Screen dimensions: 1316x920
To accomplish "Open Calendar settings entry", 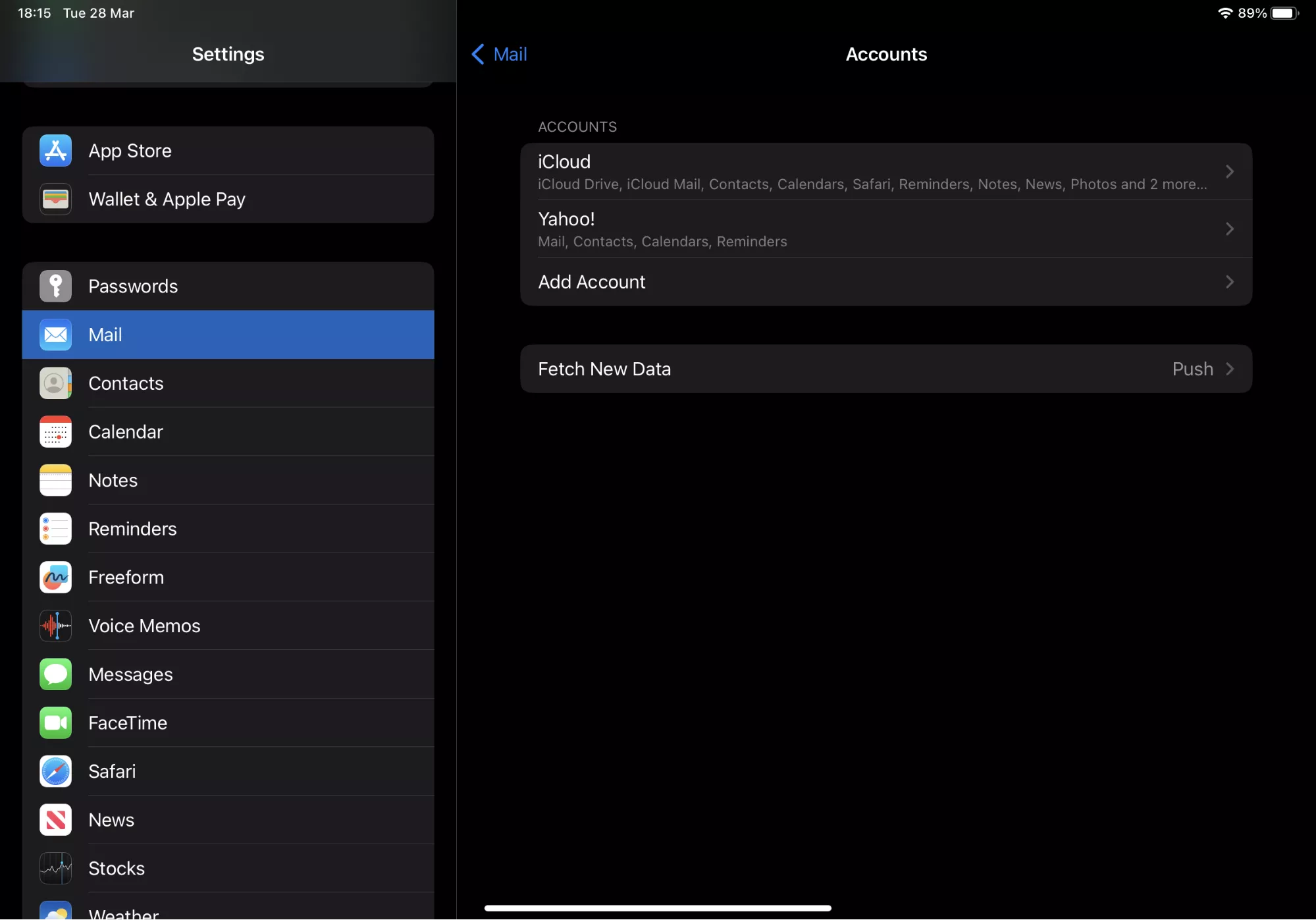I will tap(228, 432).
